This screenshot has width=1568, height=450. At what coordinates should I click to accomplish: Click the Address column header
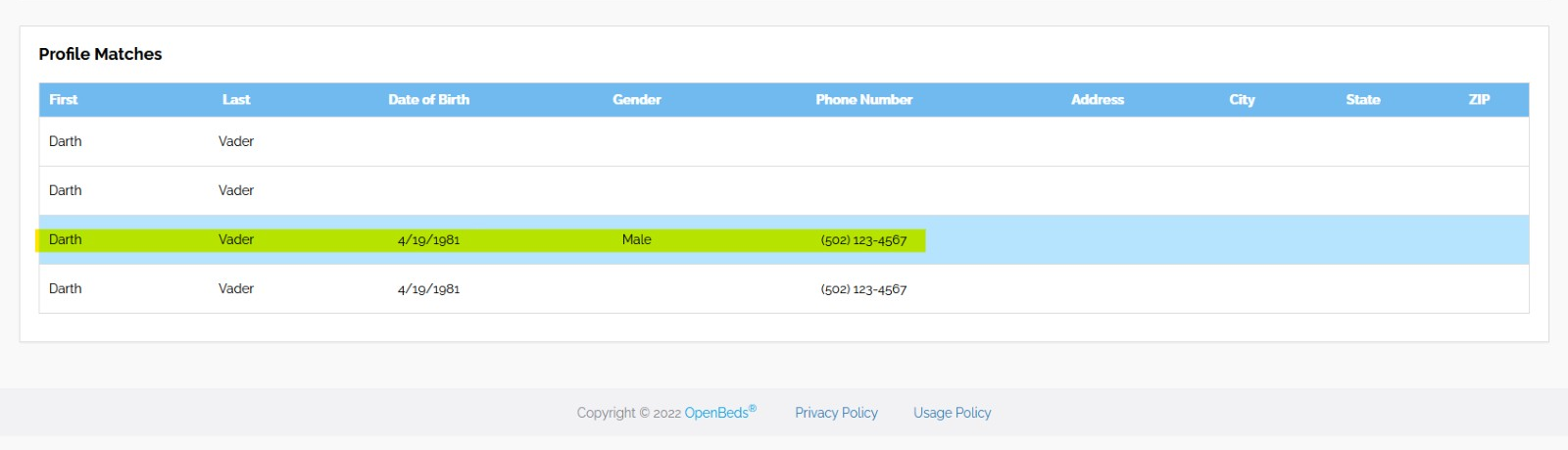point(1097,100)
